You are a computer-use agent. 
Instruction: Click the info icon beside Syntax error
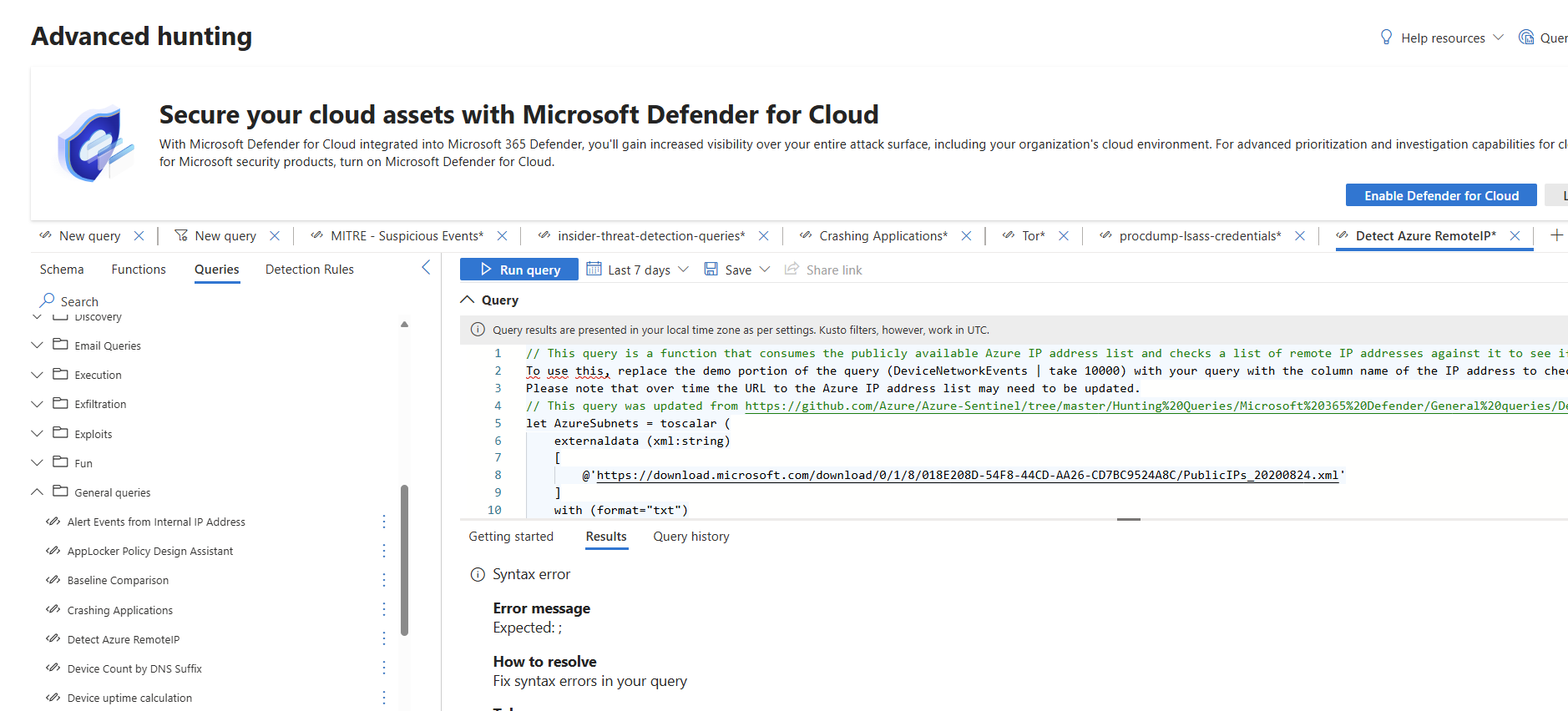click(478, 574)
